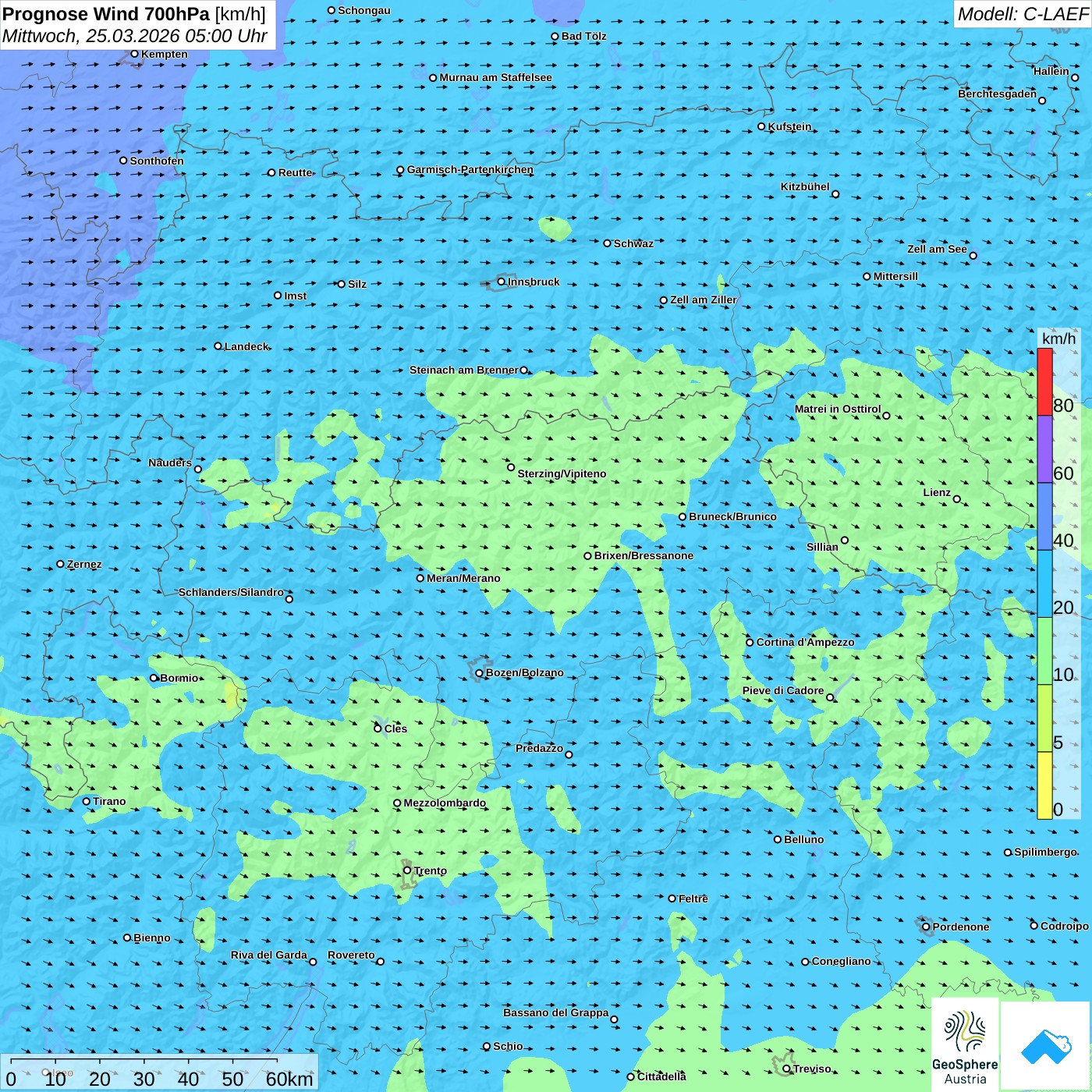
Task: Click the 'Kitzbühel' label
Action: click(805, 186)
